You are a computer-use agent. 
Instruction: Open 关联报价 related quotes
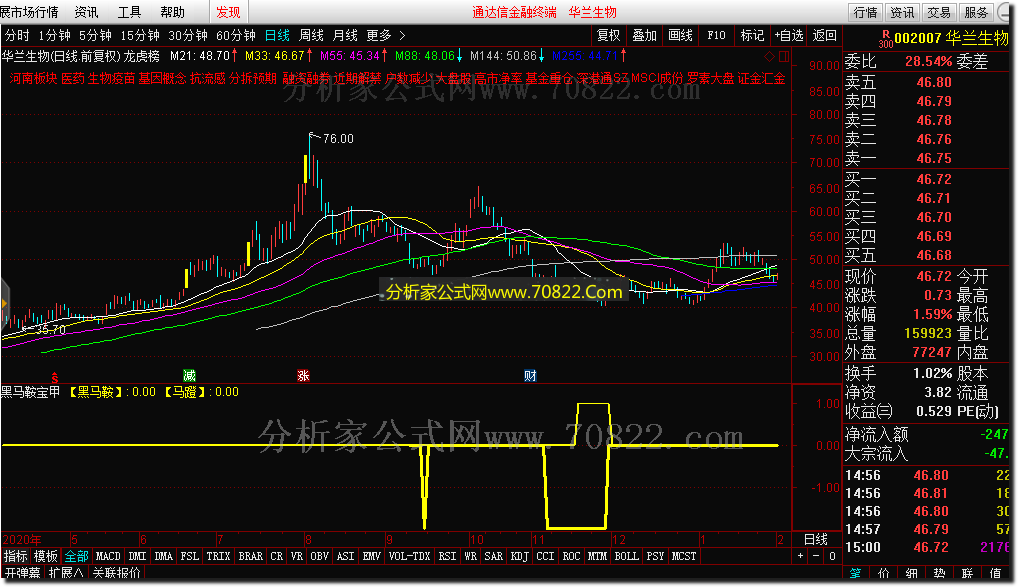click(116, 573)
